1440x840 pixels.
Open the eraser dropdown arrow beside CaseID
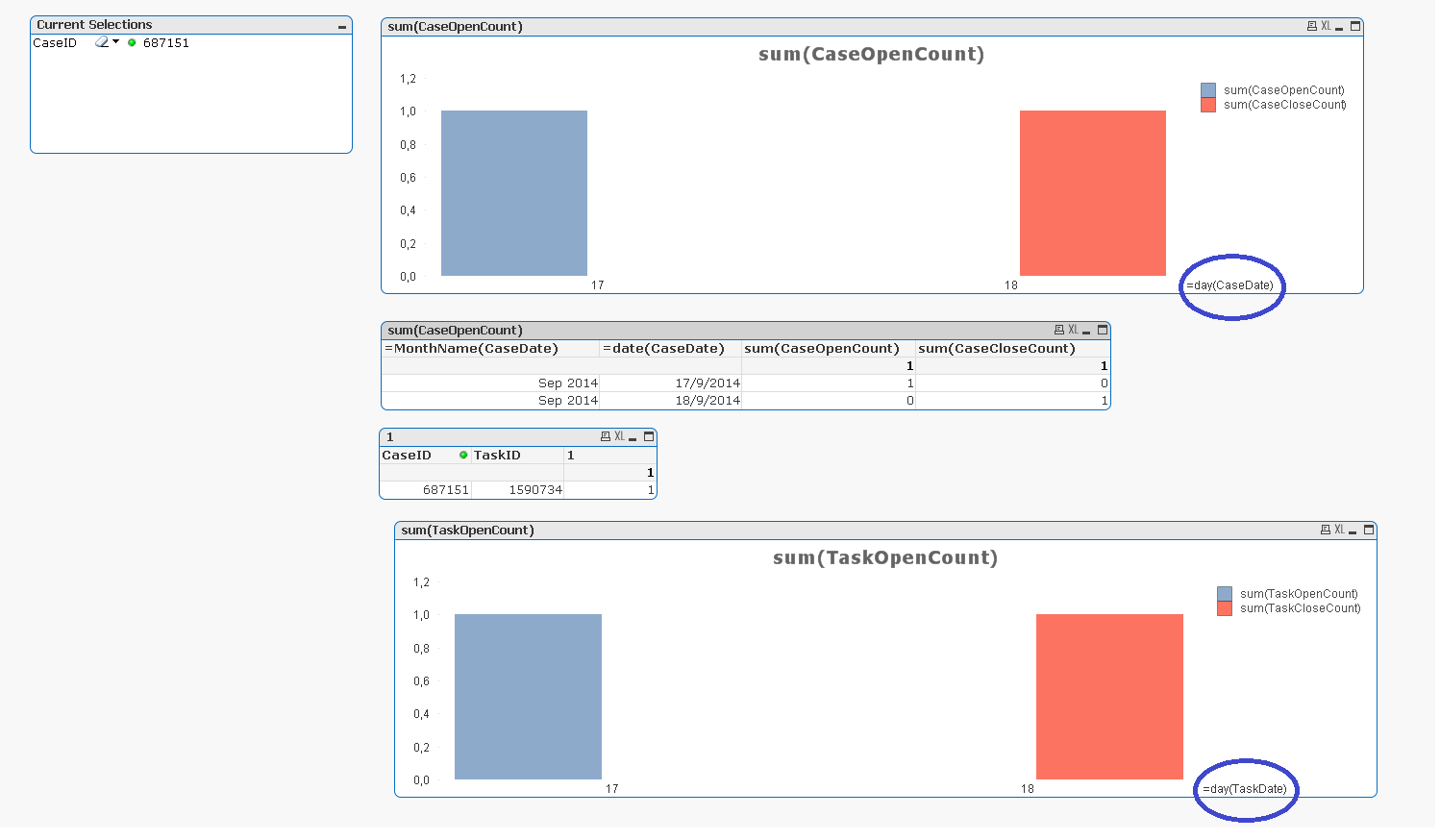point(114,42)
